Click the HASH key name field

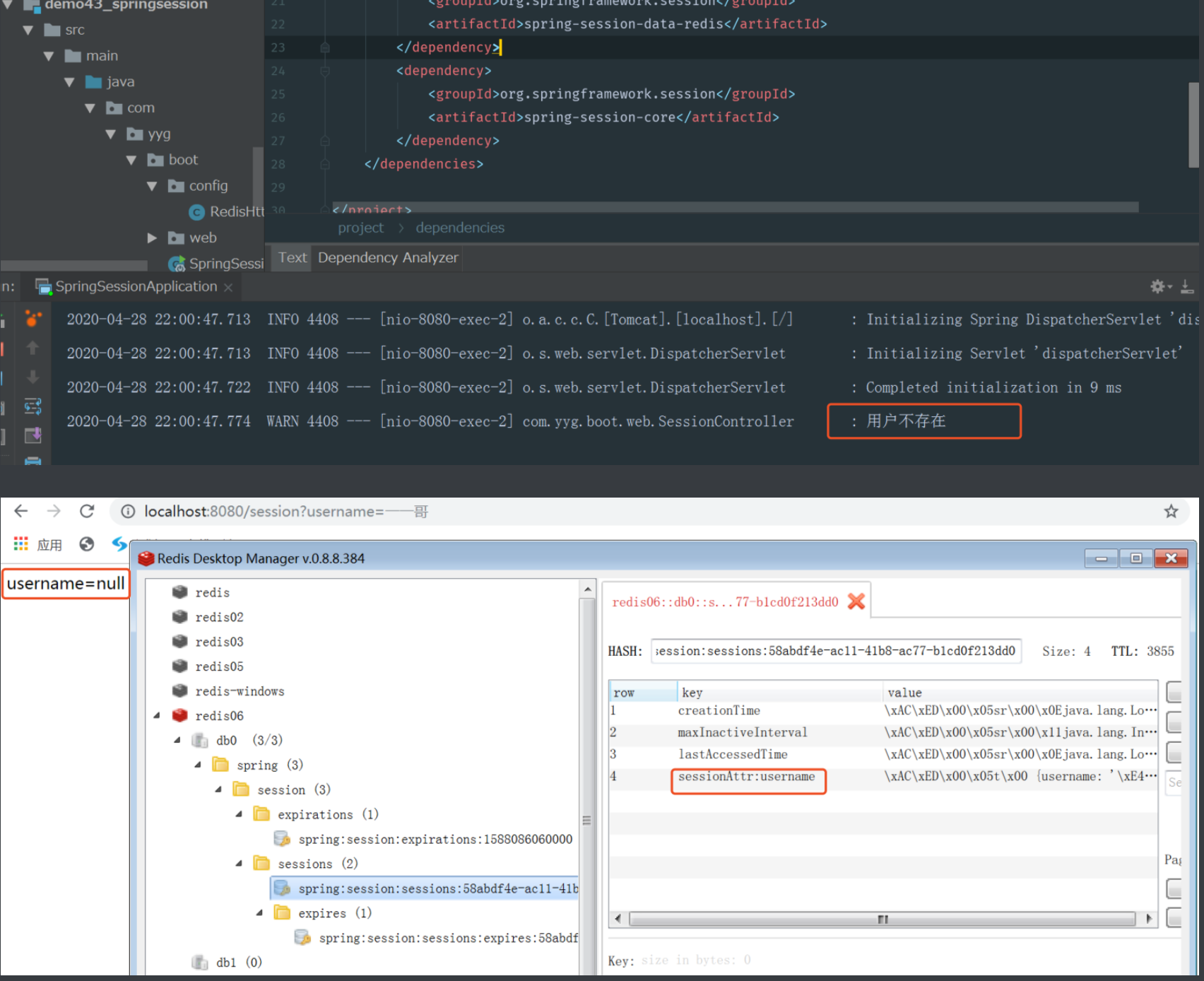pyautogui.click(x=837, y=651)
